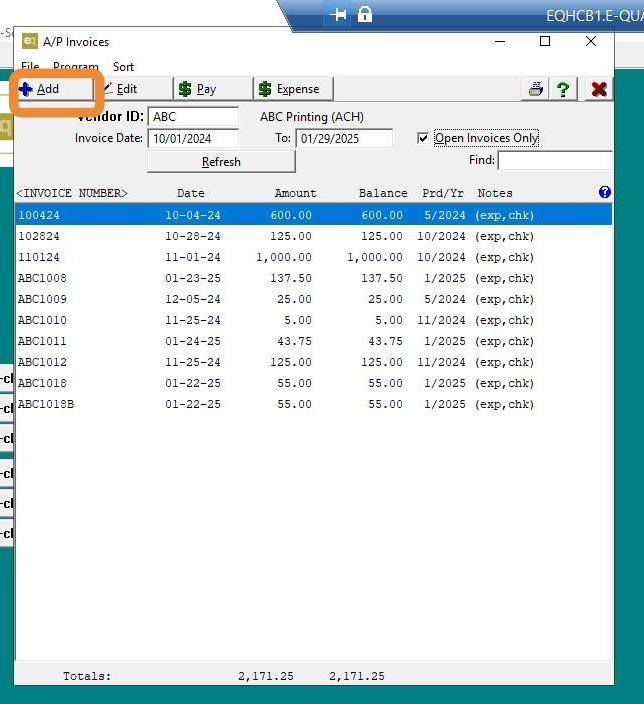Select invoice ABC1010 row
Viewport: 644px width, 704px height.
tap(313, 320)
